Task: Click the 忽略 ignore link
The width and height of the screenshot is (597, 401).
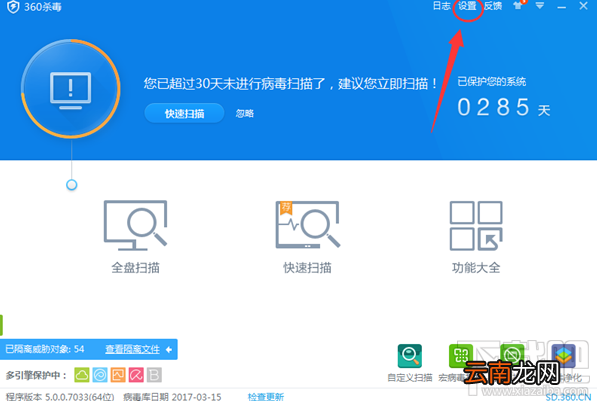Action: click(x=244, y=113)
